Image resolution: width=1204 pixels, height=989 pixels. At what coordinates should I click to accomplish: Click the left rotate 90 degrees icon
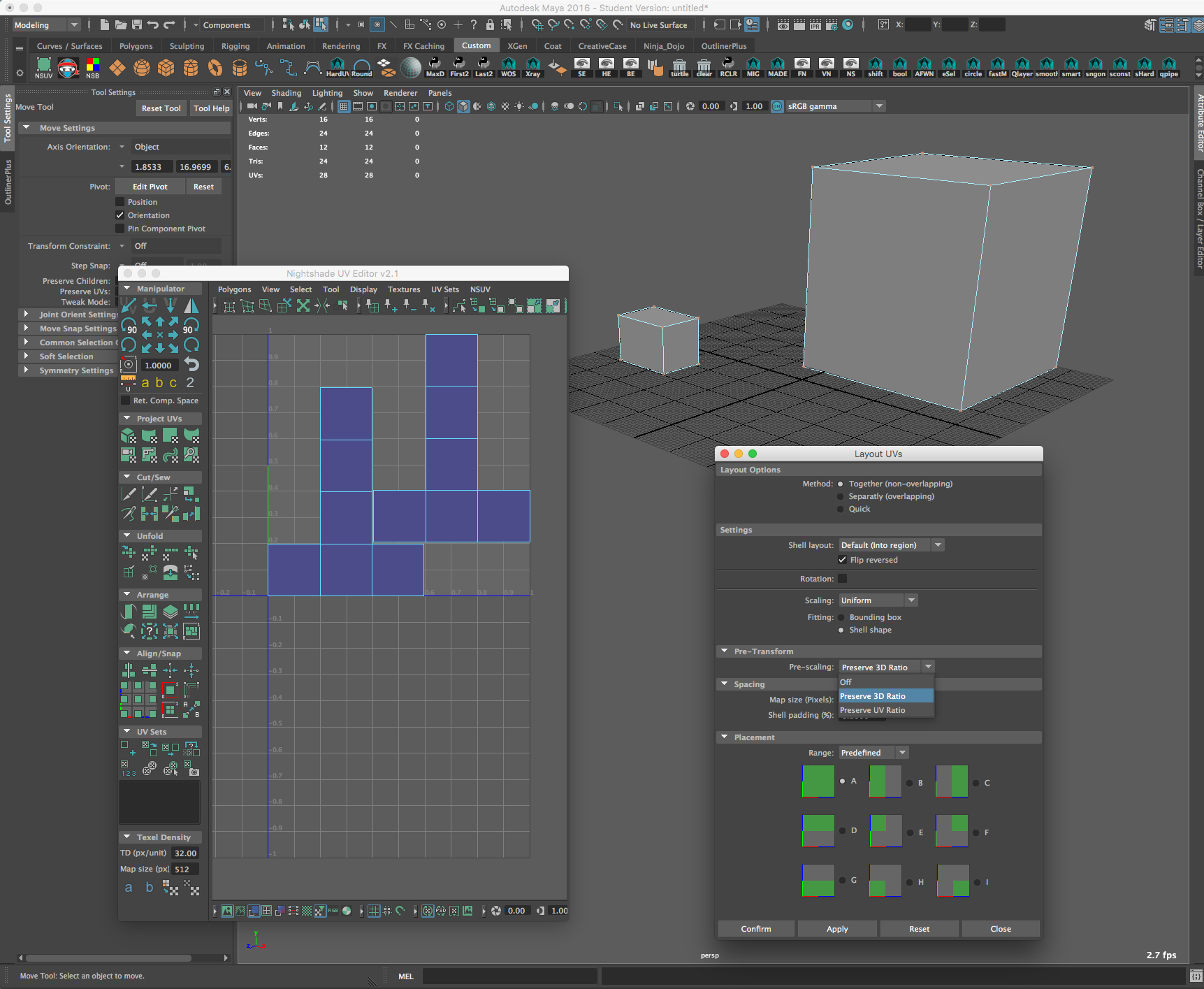(129, 326)
